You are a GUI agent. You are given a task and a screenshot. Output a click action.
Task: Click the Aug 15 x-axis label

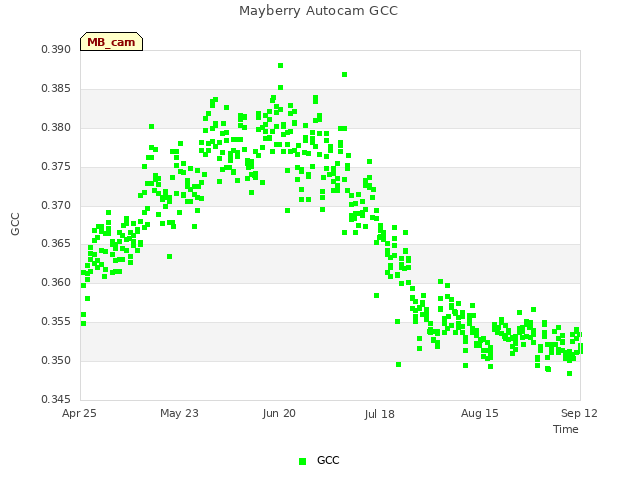(x=480, y=413)
